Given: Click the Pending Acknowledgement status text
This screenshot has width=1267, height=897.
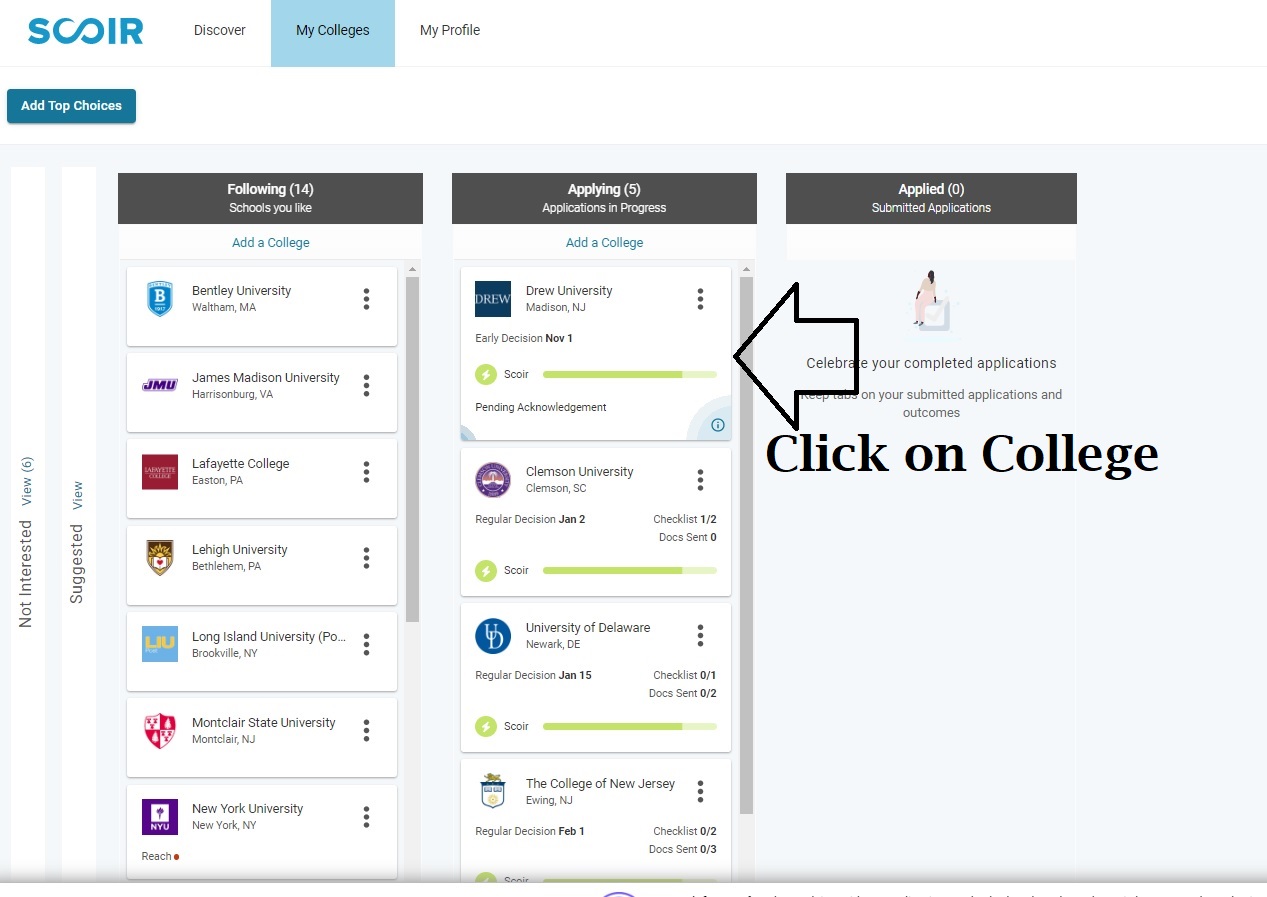Looking at the screenshot, I should tap(541, 407).
